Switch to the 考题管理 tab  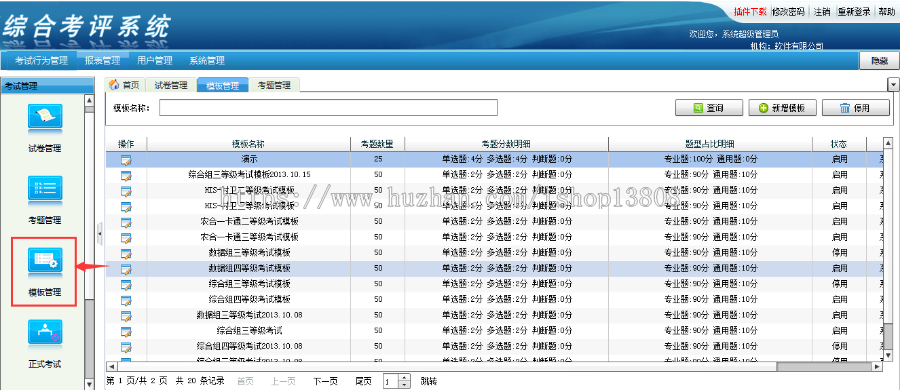coord(274,85)
